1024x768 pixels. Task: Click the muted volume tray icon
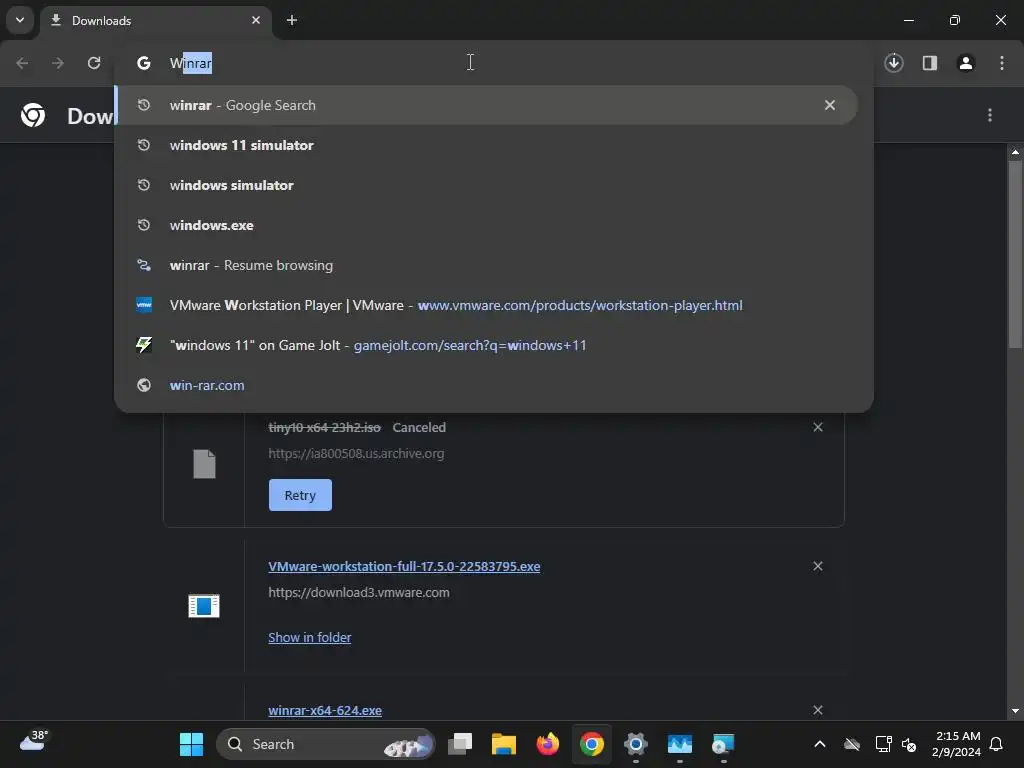point(908,744)
